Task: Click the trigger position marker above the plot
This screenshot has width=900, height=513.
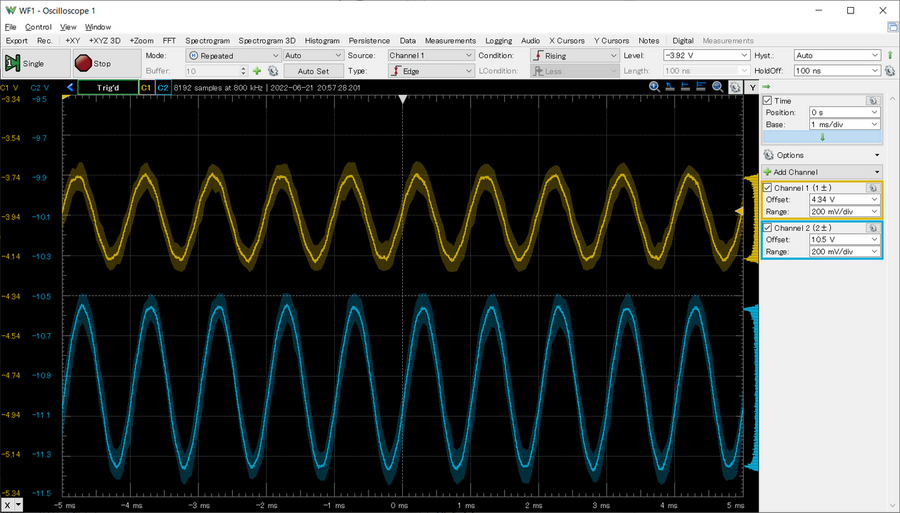Action: [403, 99]
